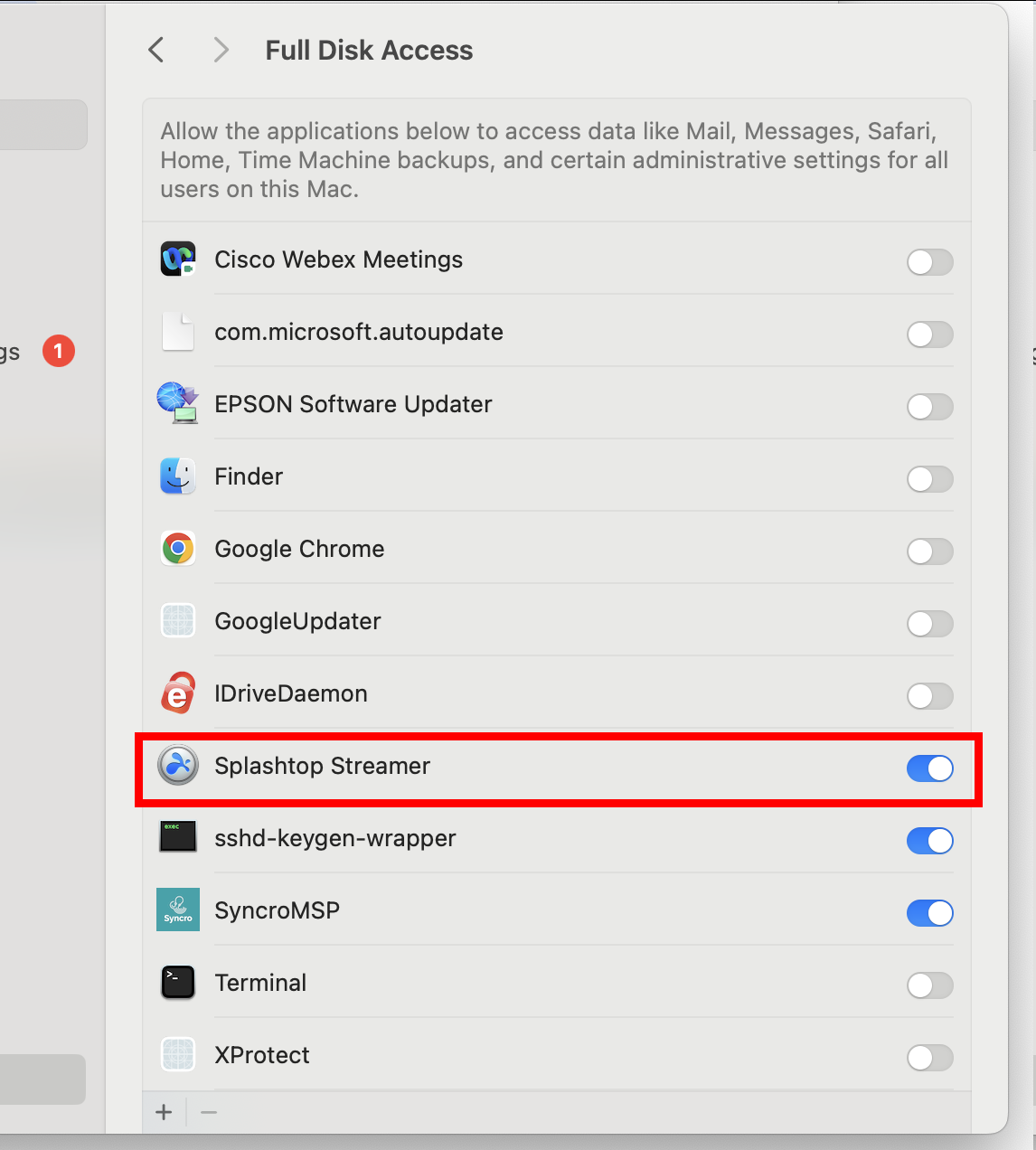
Task: Add an application with plus button
Action: 164,1112
